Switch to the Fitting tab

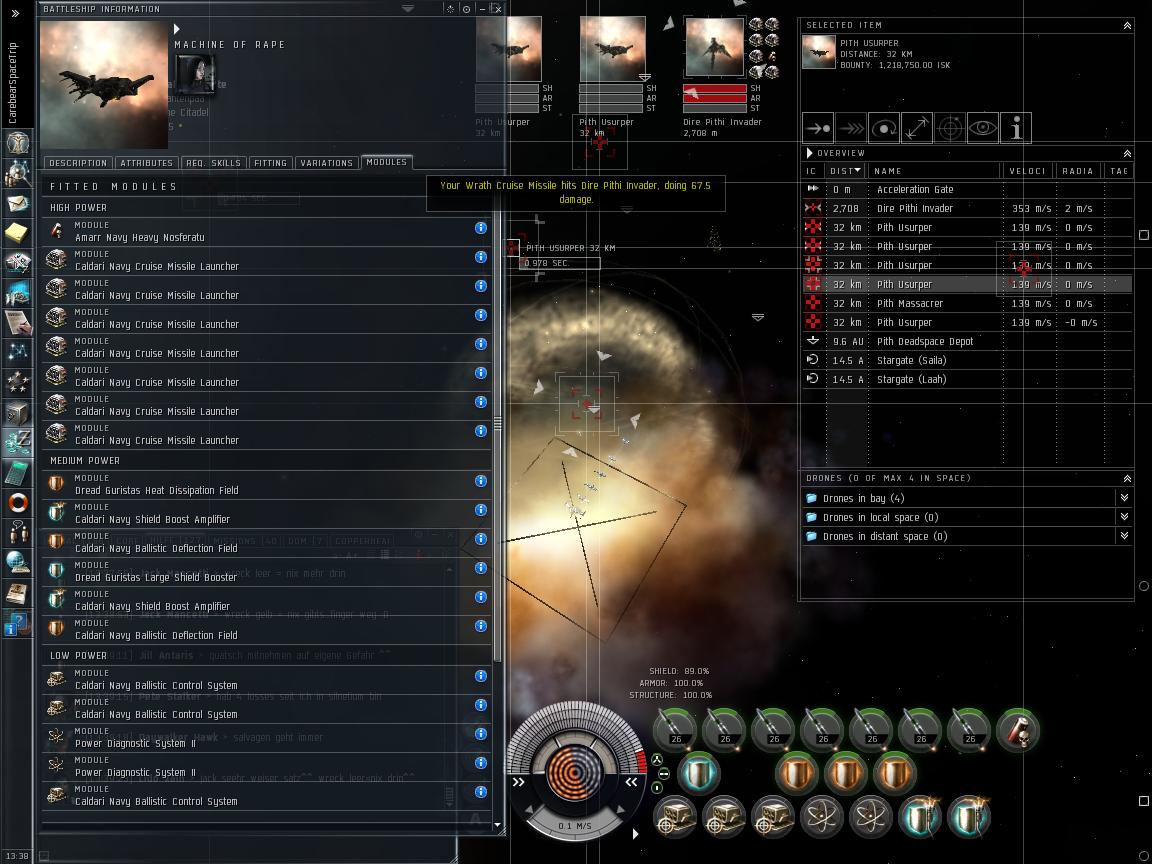[x=270, y=163]
